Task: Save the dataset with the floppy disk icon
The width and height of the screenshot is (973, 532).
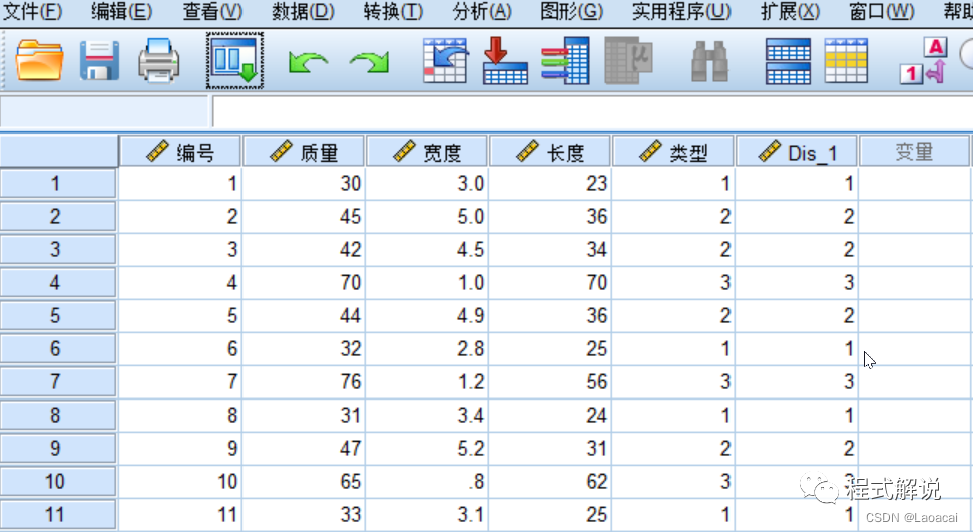Action: pyautogui.click(x=99, y=61)
